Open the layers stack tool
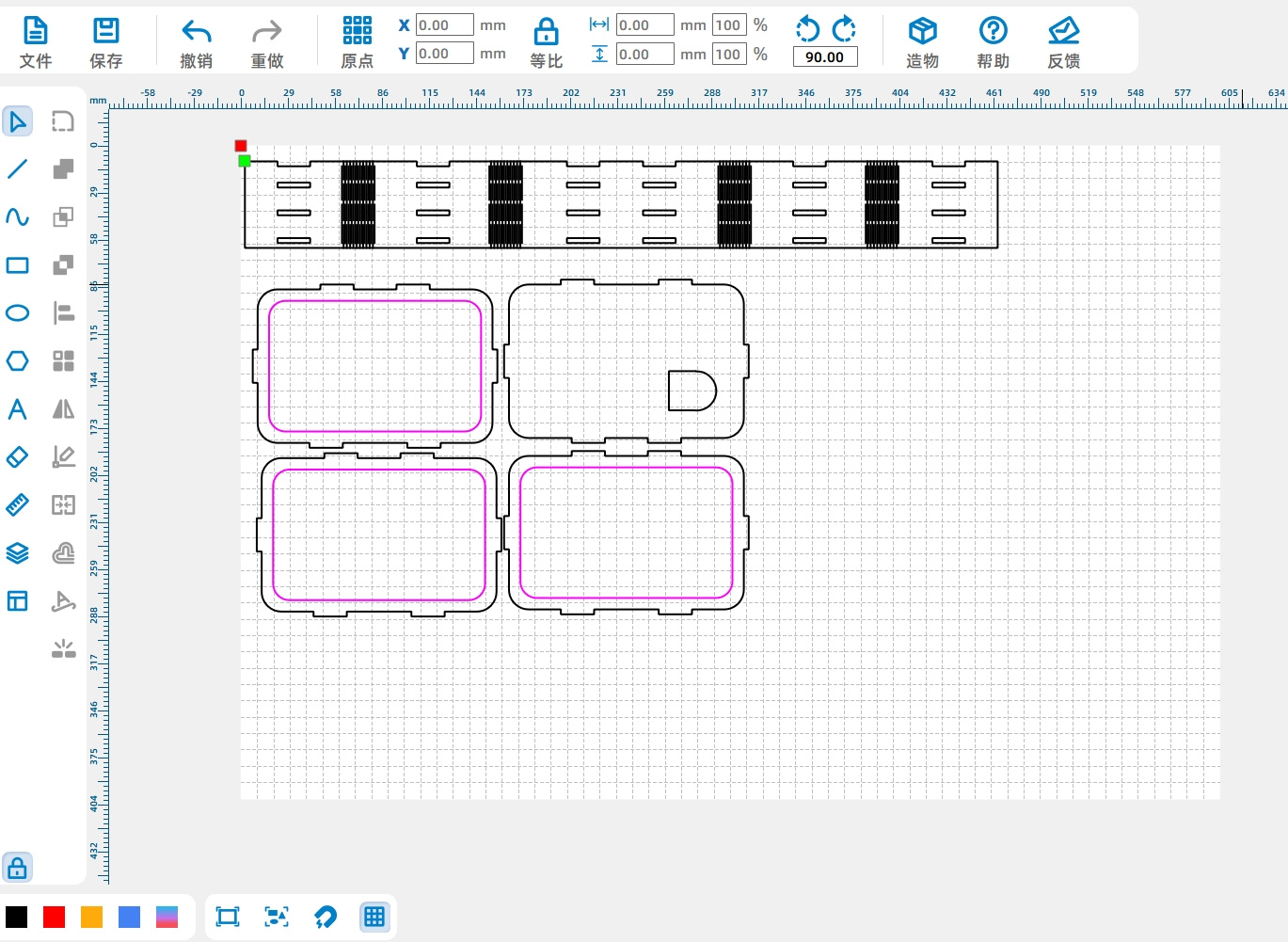 [x=18, y=553]
